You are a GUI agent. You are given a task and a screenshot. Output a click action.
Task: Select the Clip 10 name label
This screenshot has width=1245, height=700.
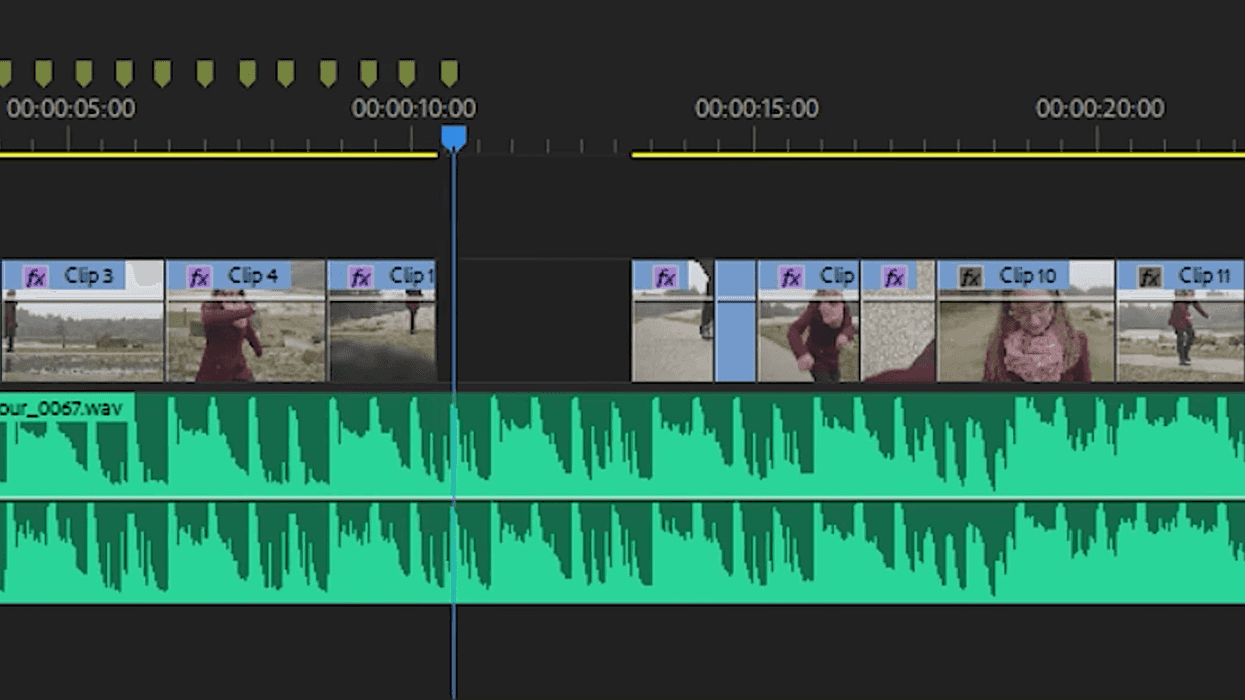point(1027,276)
